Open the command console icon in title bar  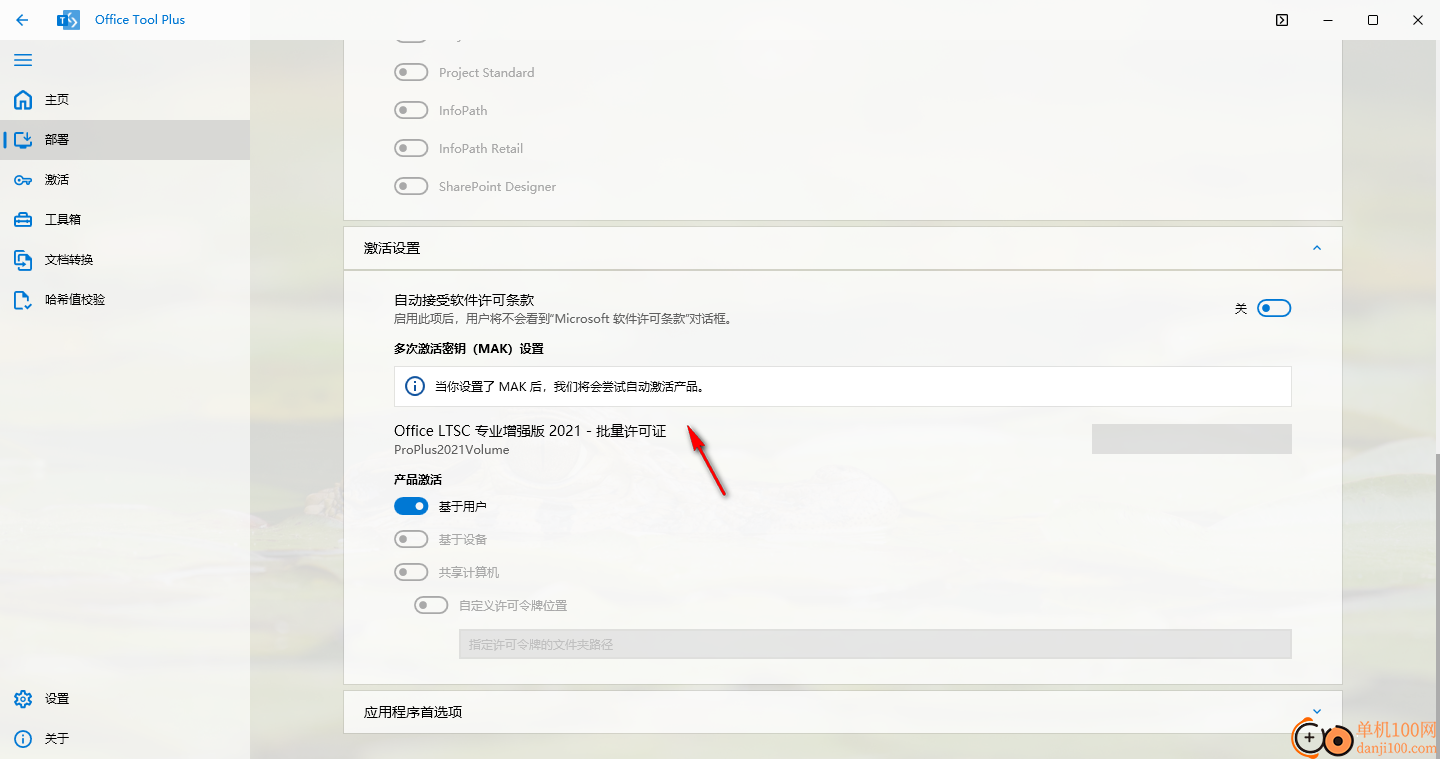(x=1282, y=20)
